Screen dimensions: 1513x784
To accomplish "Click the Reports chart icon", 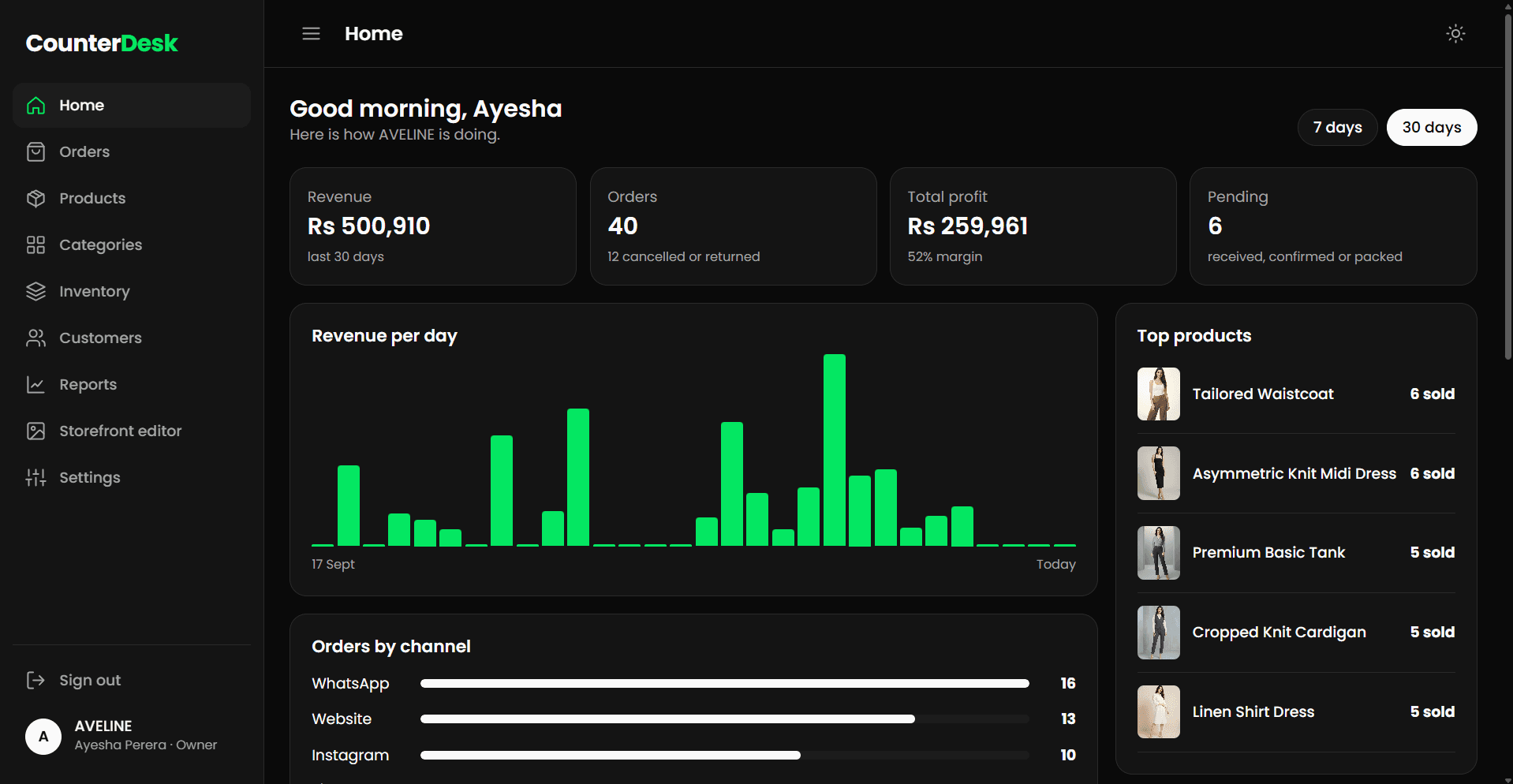I will point(35,385).
